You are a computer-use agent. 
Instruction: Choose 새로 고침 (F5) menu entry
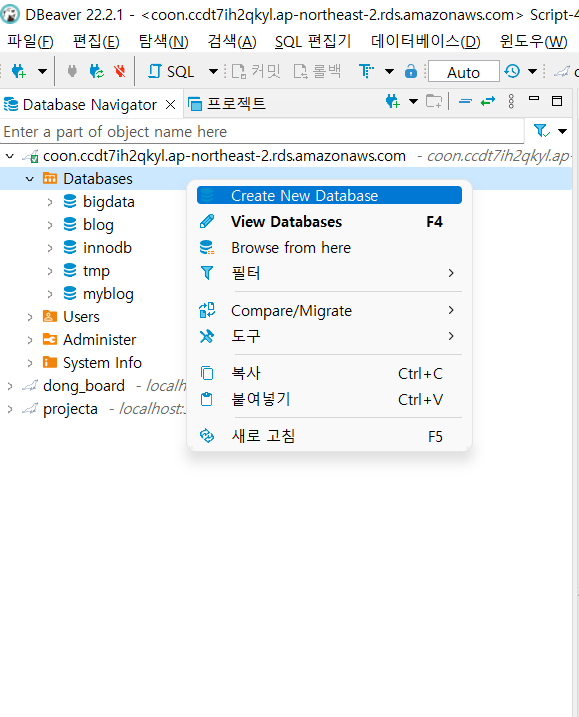[329, 436]
